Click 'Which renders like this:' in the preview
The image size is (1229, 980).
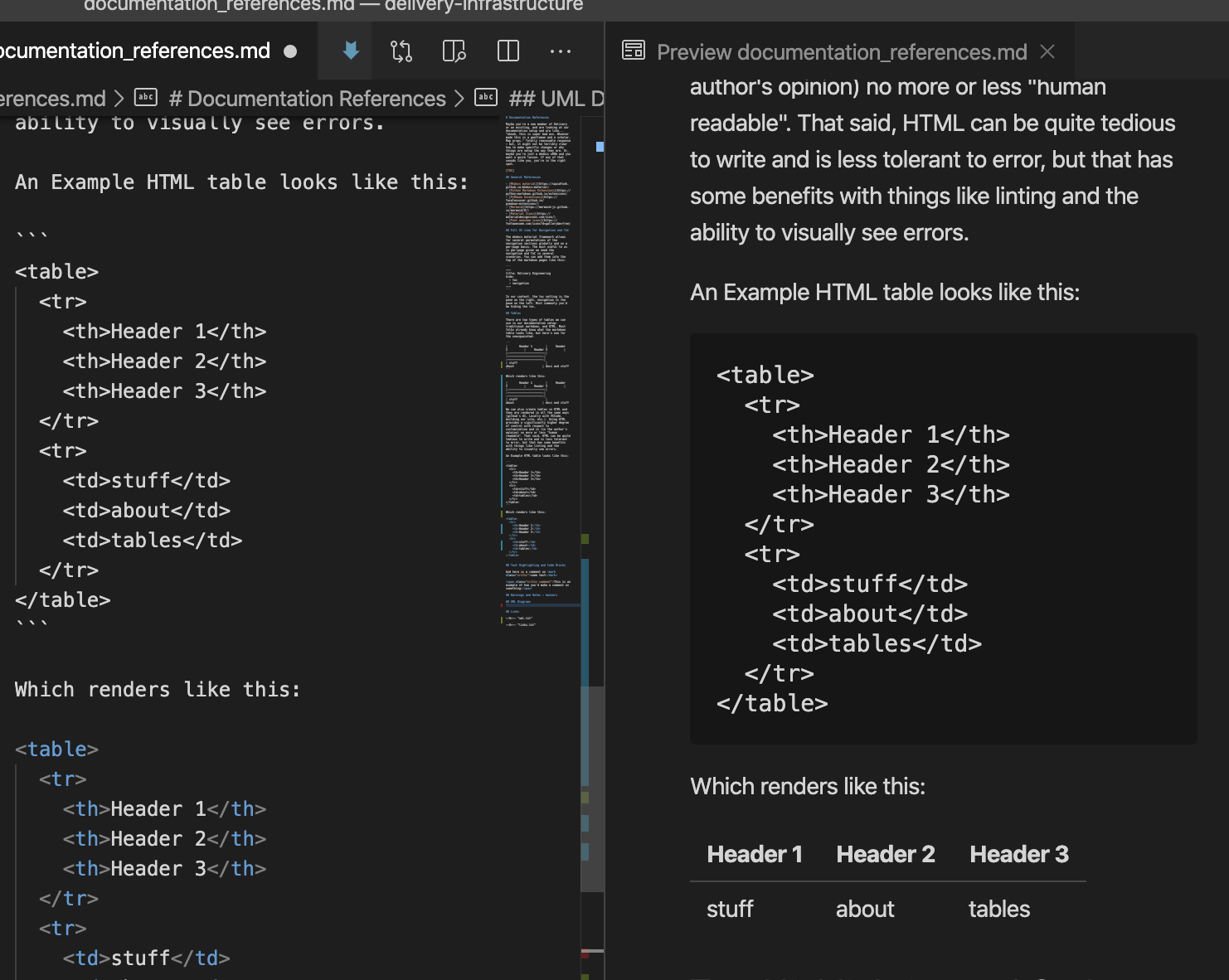tap(808, 787)
